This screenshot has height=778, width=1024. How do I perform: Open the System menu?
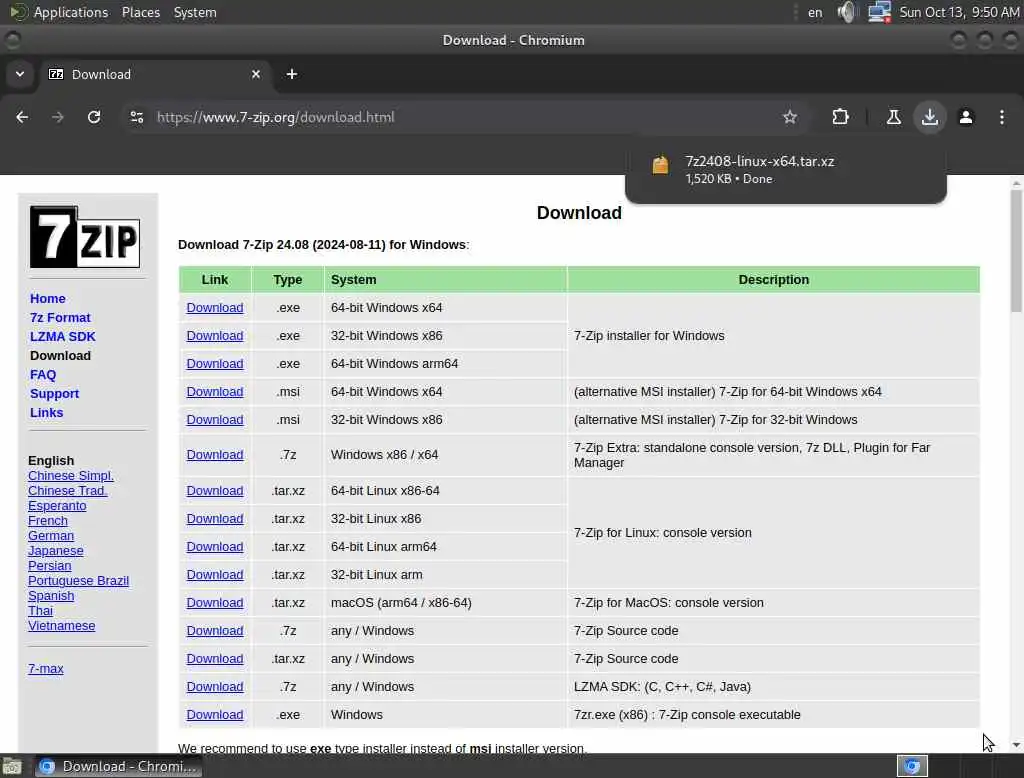point(195,12)
